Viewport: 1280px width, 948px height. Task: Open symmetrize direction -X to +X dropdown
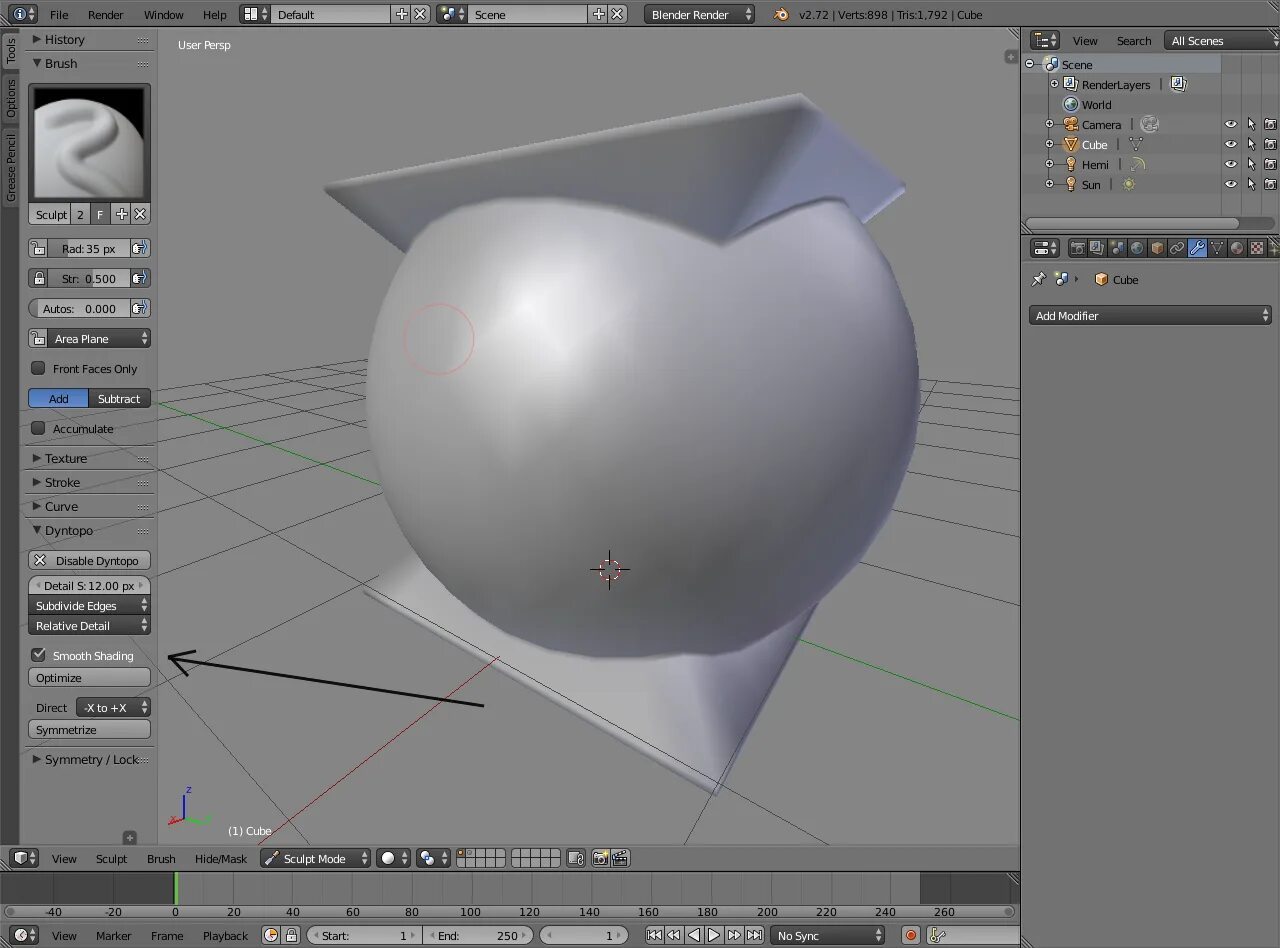[113, 707]
